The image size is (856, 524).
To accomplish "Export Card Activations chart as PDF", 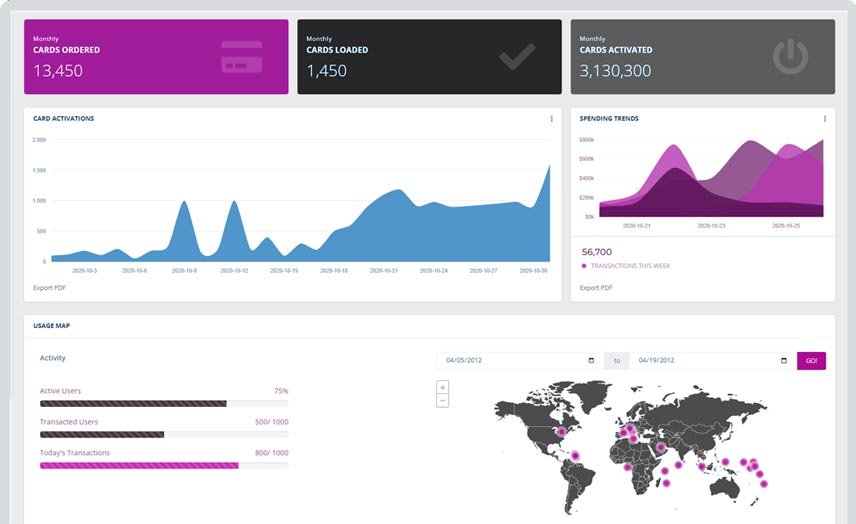I will (49, 288).
